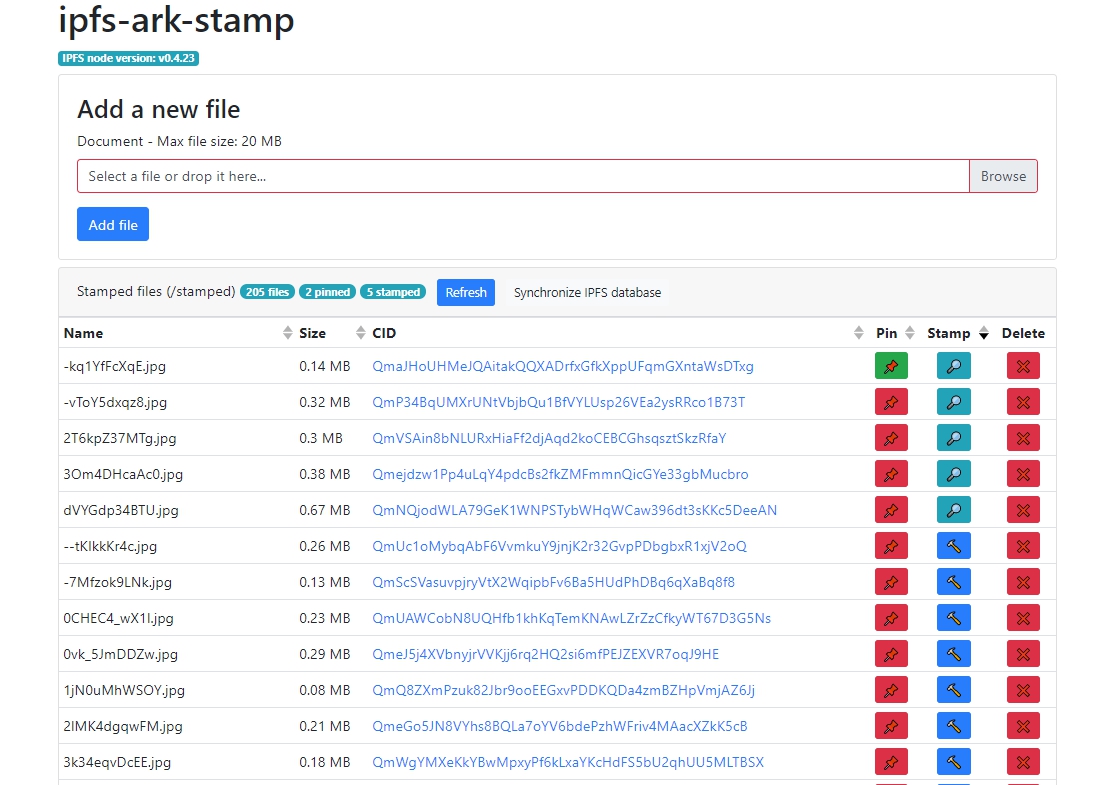Screen dimensions: 1116x785
Task: Delete the file 3k34eqvDcEE.jpg
Action: (x=1023, y=762)
